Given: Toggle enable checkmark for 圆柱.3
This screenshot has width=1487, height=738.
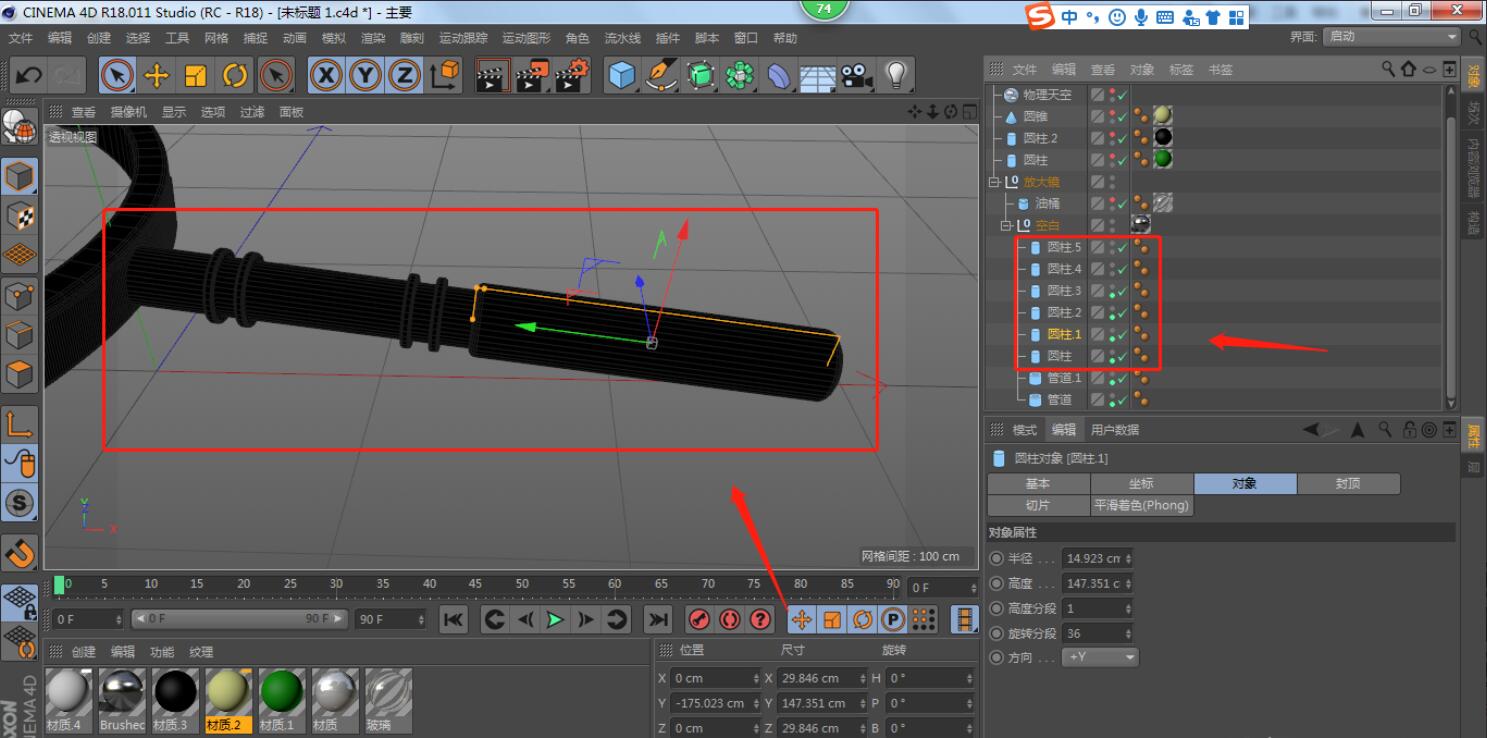Looking at the screenshot, I should pyautogui.click(x=1123, y=291).
